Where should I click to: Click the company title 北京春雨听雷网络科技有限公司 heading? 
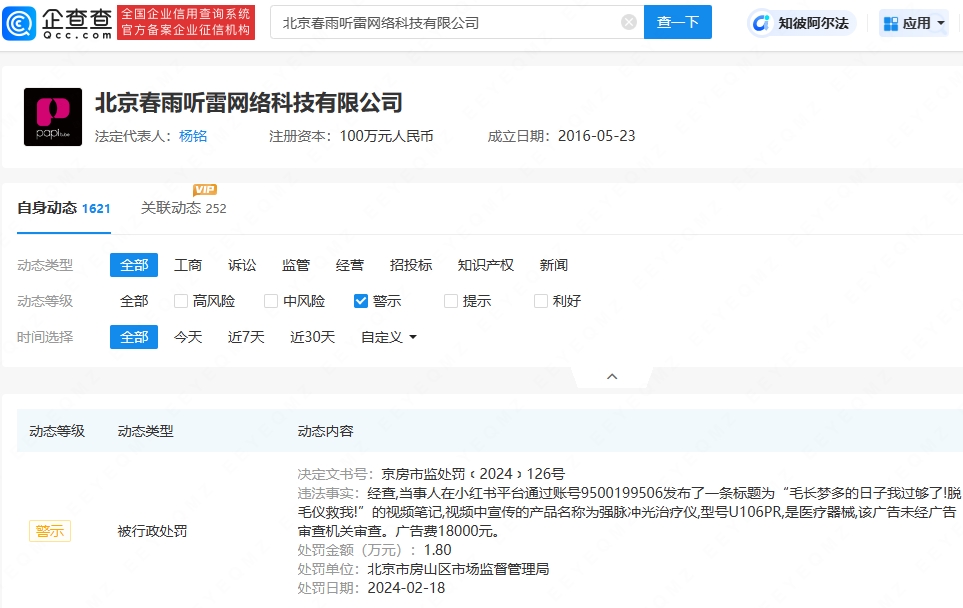coord(249,103)
